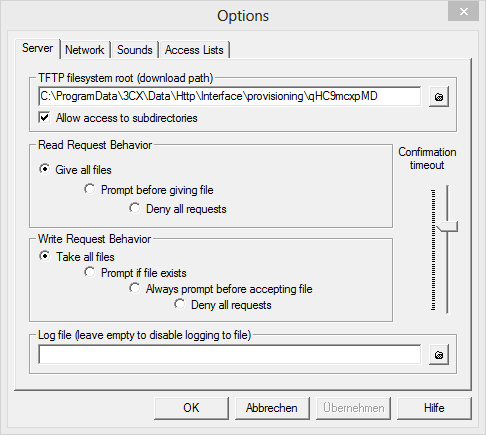The width and height of the screenshot is (486, 435).
Task: Open Hilfe for the options dialog
Action: point(434,408)
